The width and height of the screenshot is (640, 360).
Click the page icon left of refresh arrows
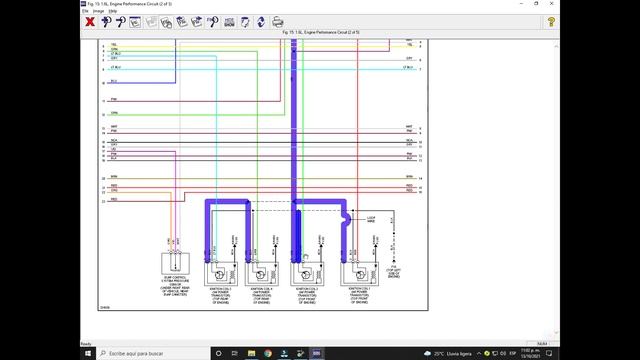tap(245, 22)
